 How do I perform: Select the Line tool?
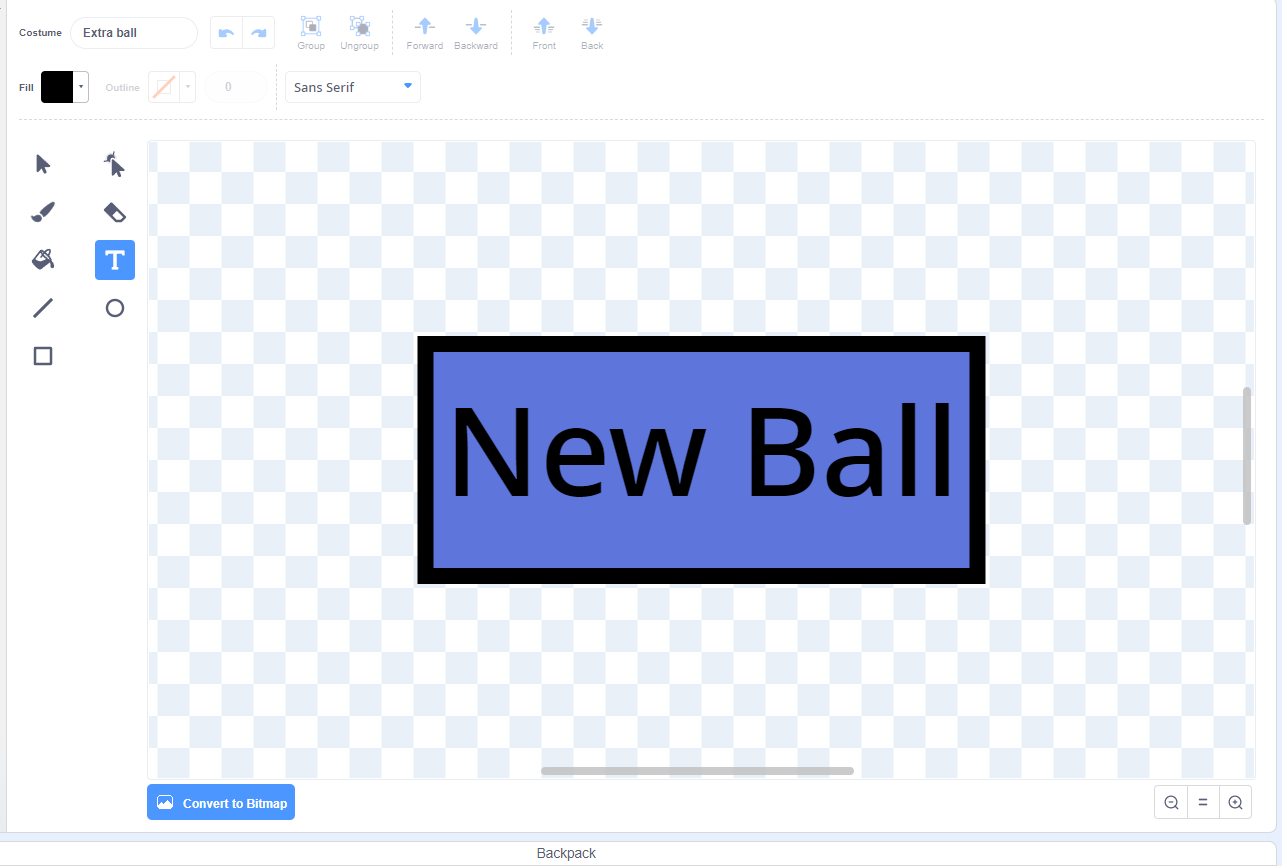[42, 307]
